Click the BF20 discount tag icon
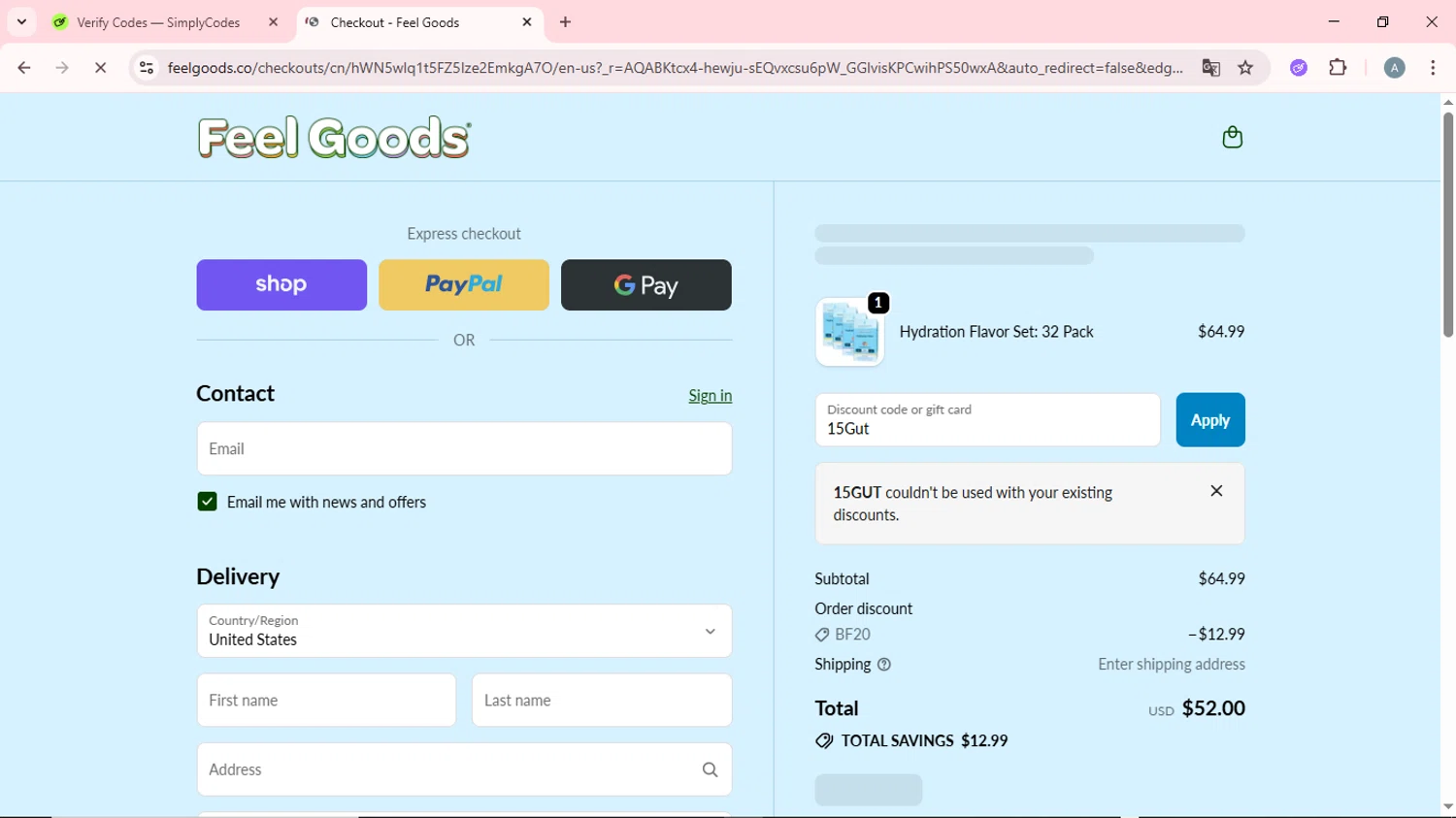 pos(822,635)
